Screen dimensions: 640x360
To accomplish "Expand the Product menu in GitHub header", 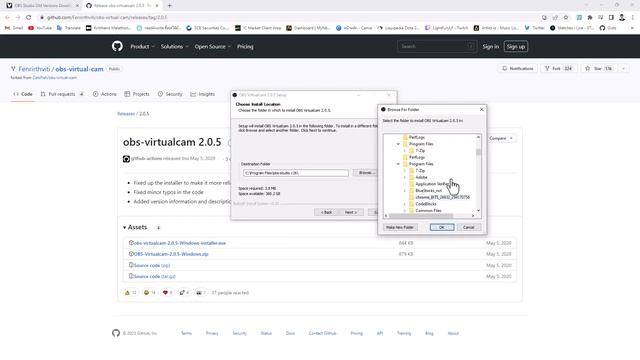I will [x=142, y=47].
